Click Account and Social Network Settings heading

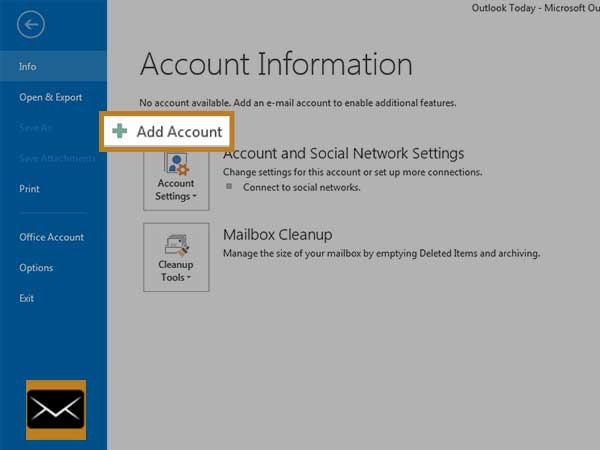click(344, 153)
